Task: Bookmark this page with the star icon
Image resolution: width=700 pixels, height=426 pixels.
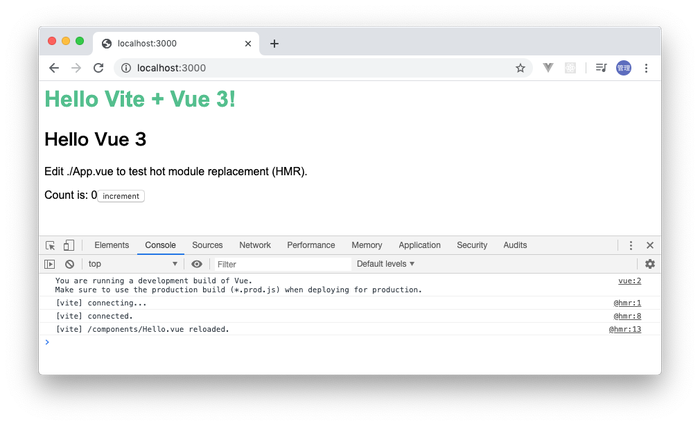Action: [x=520, y=68]
